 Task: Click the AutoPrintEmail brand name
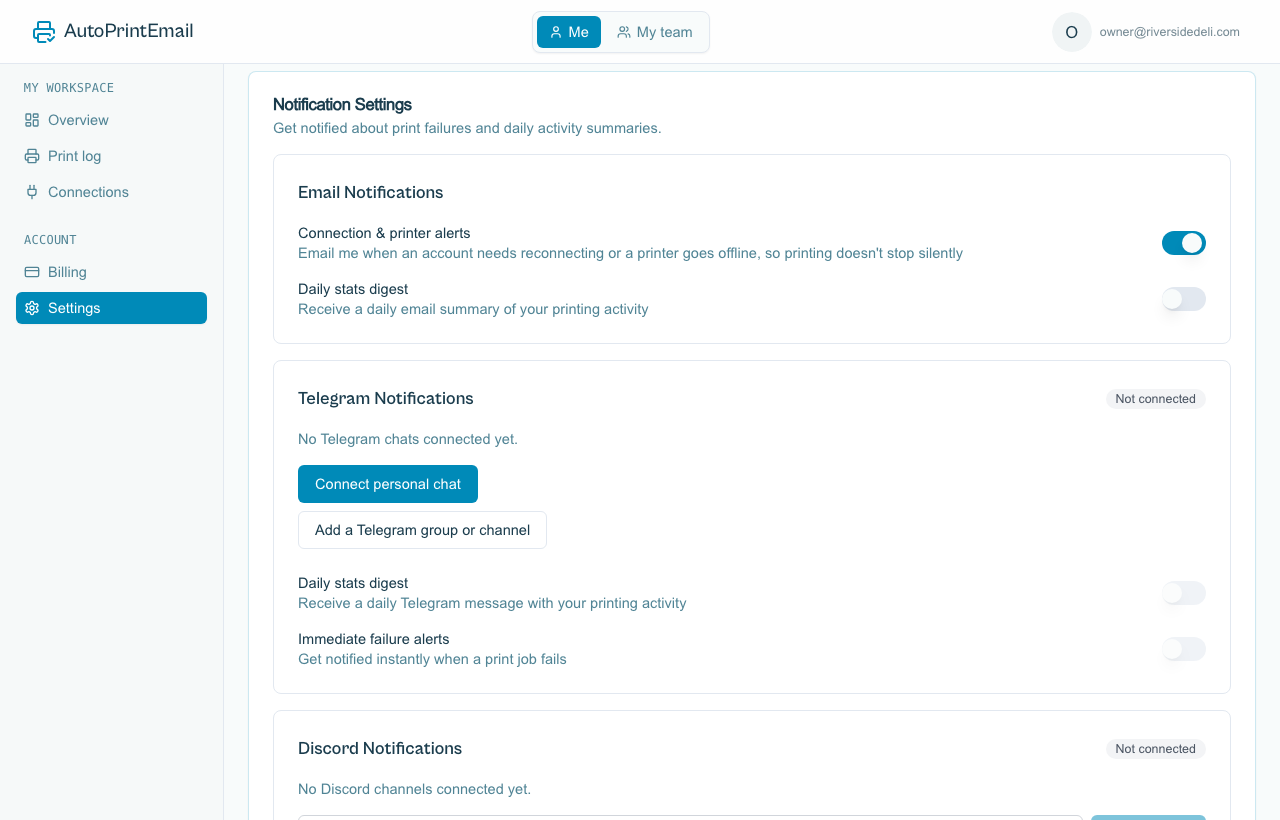click(129, 31)
